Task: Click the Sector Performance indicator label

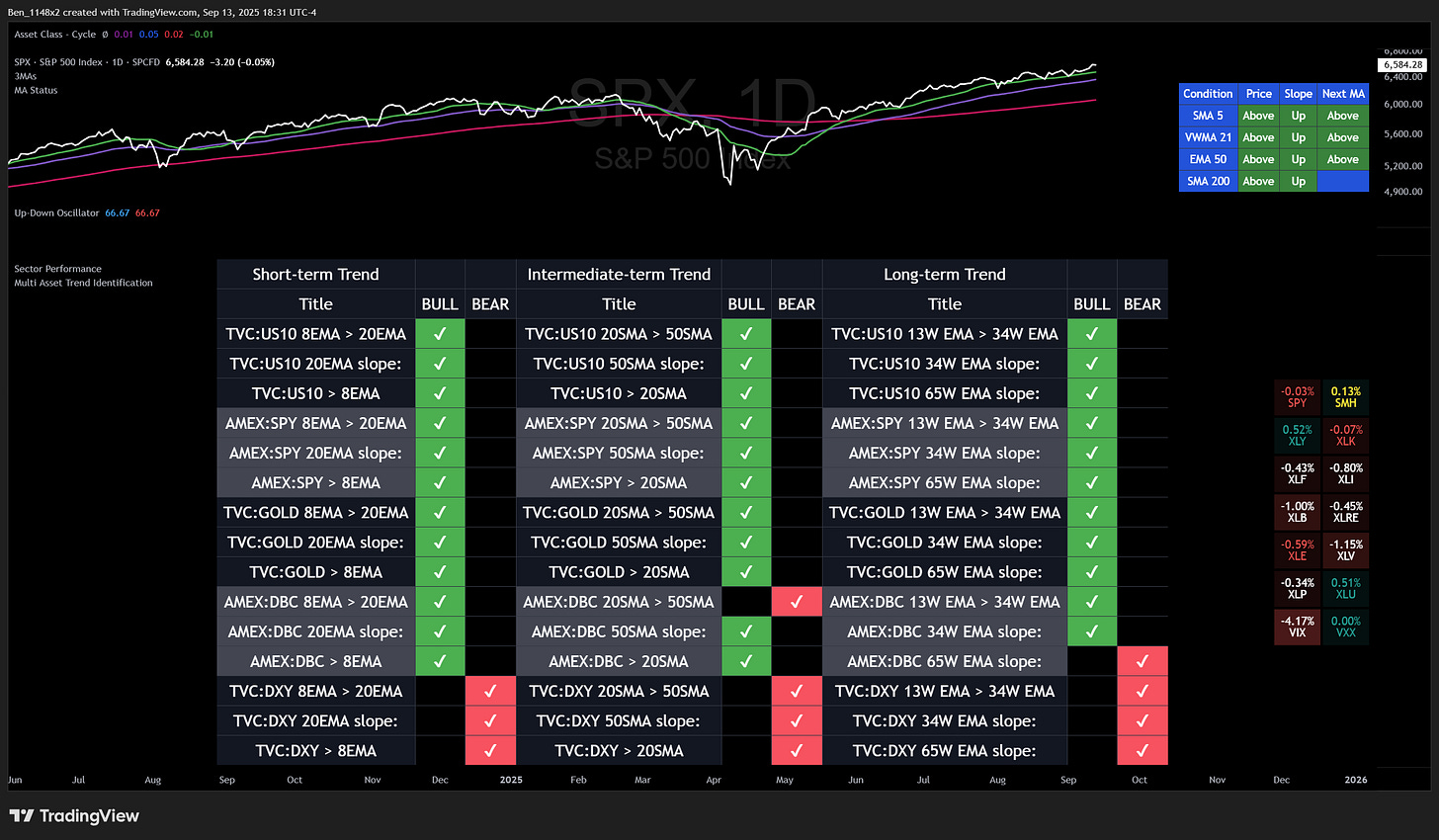Action: [57, 269]
